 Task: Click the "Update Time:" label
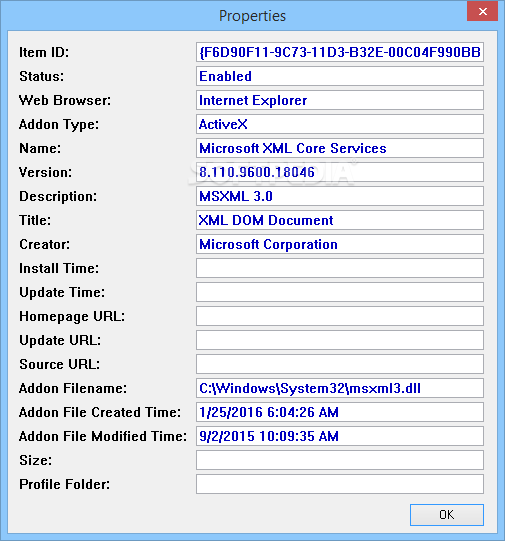click(62, 293)
